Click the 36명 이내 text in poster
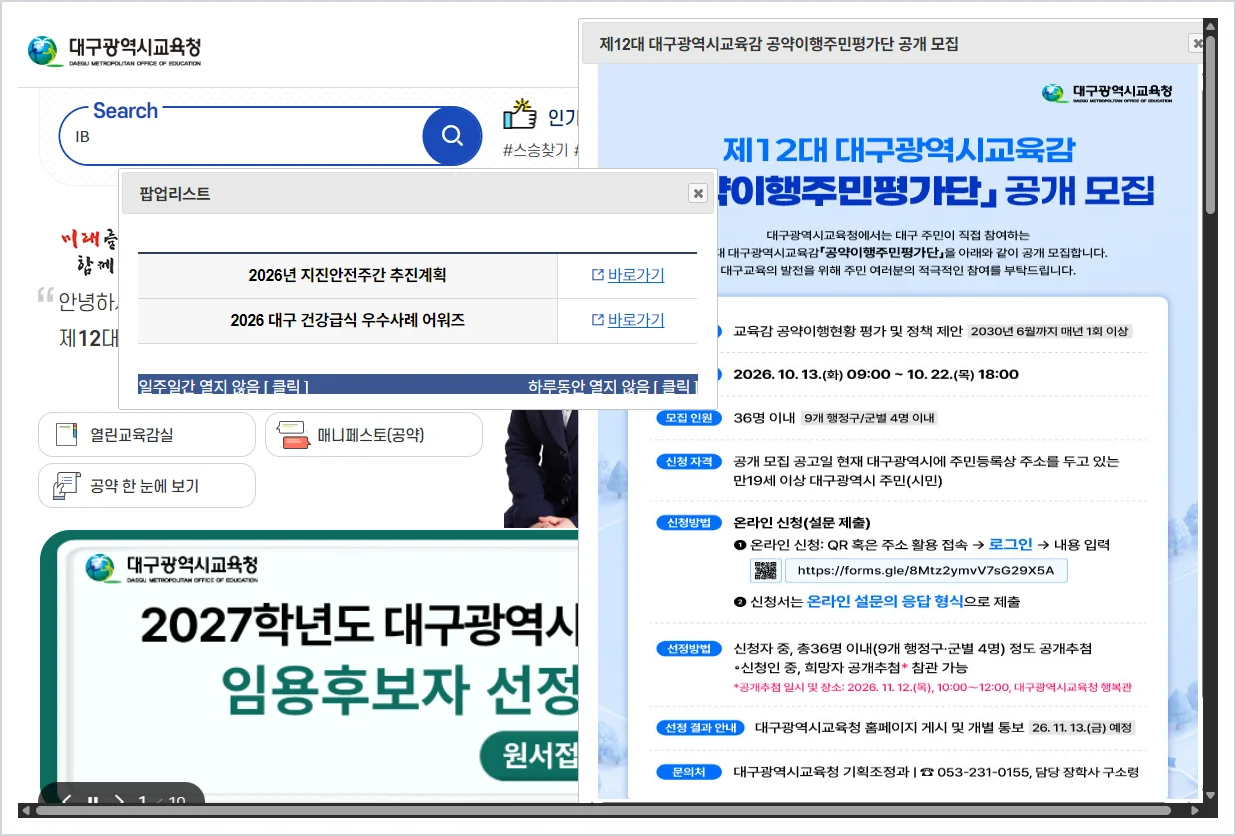 763,417
